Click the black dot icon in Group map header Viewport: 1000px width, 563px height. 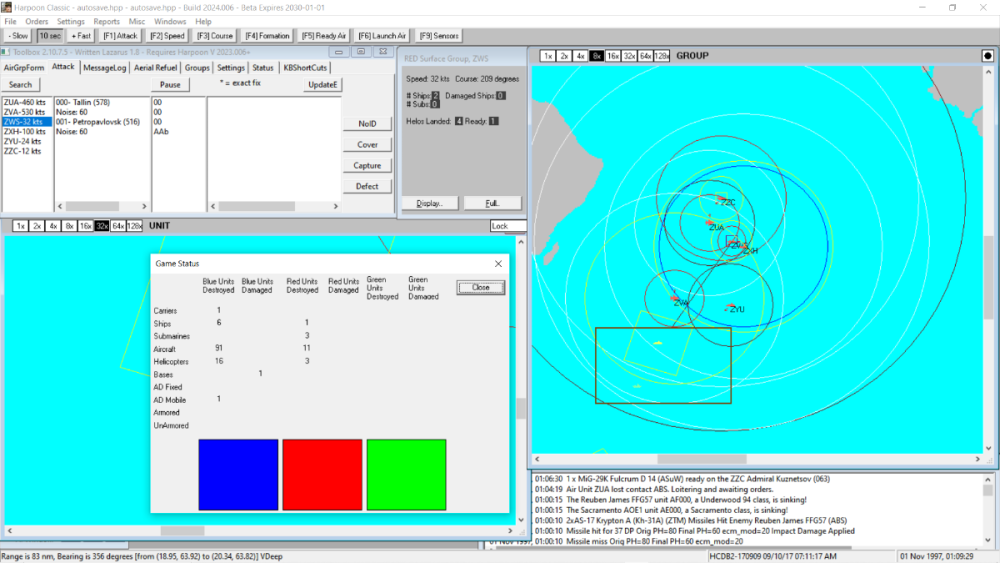click(988, 56)
